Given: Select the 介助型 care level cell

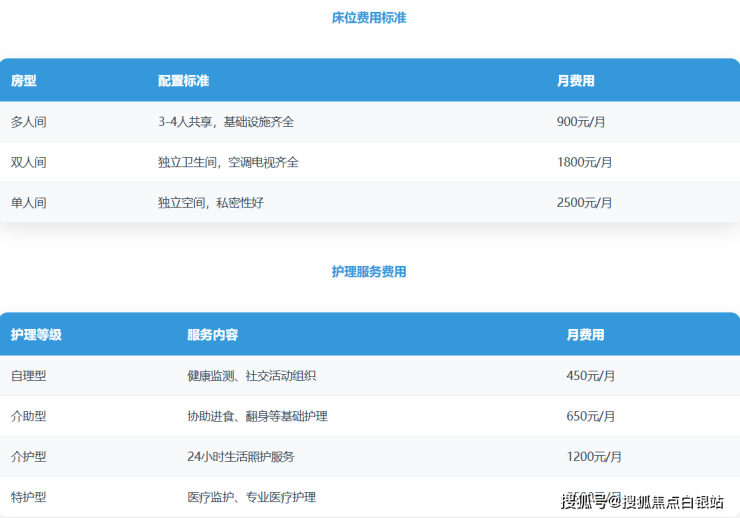Looking at the screenshot, I should tap(29, 416).
